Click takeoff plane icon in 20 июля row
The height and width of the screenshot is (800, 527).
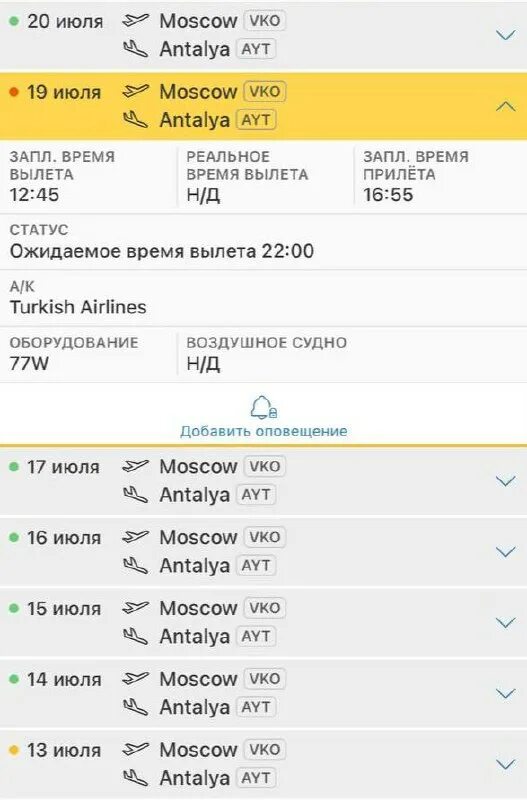coord(136,21)
